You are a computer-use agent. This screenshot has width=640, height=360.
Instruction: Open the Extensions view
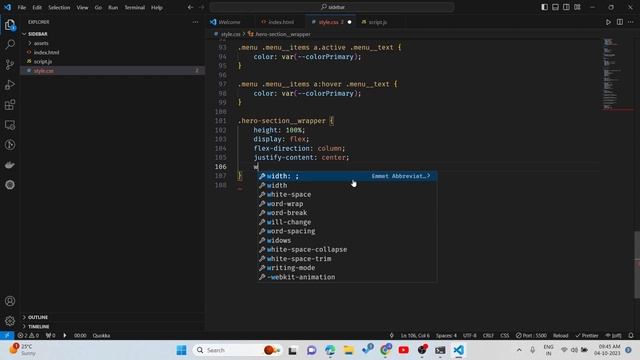point(10,105)
